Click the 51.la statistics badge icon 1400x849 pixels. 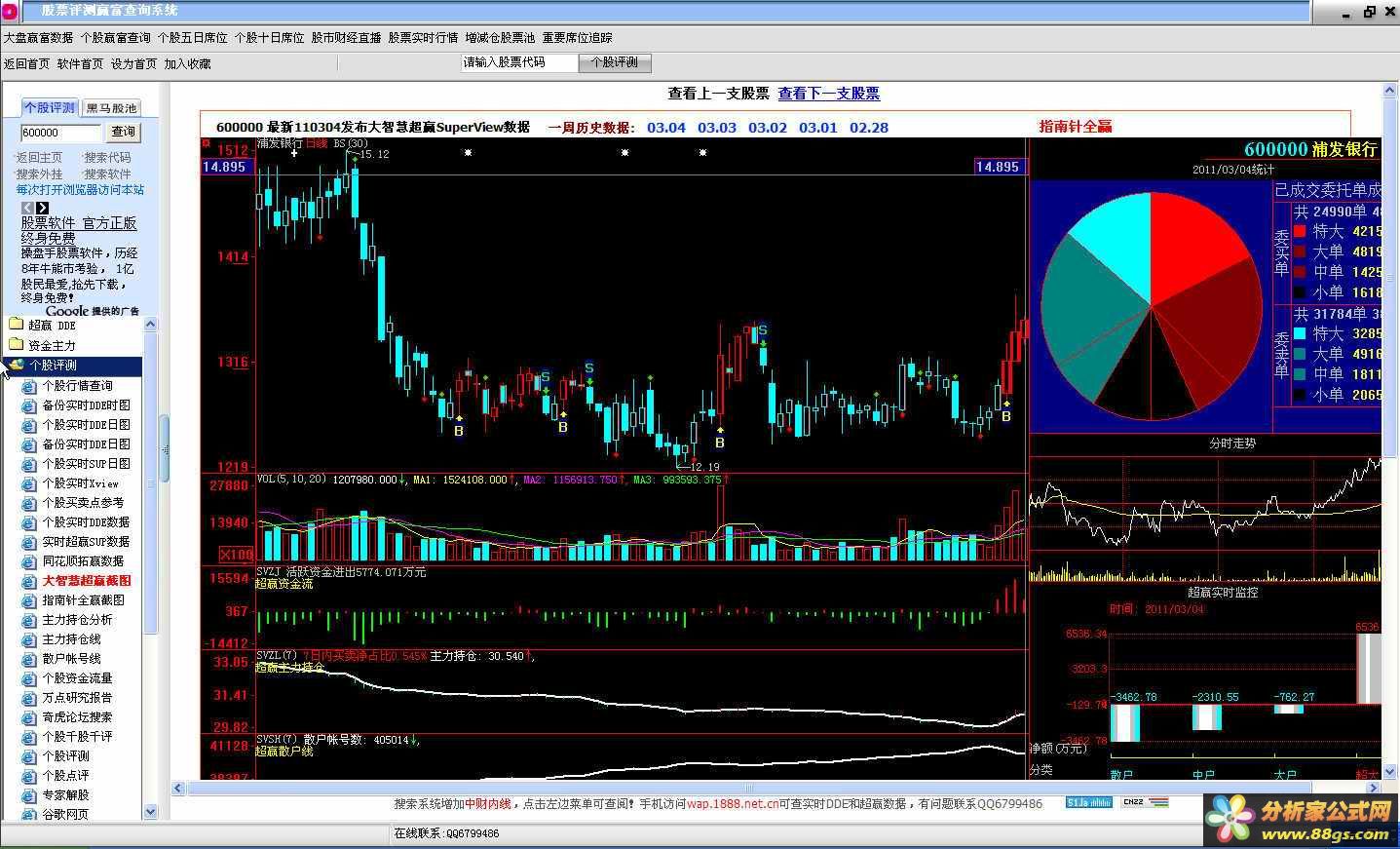tap(1089, 802)
